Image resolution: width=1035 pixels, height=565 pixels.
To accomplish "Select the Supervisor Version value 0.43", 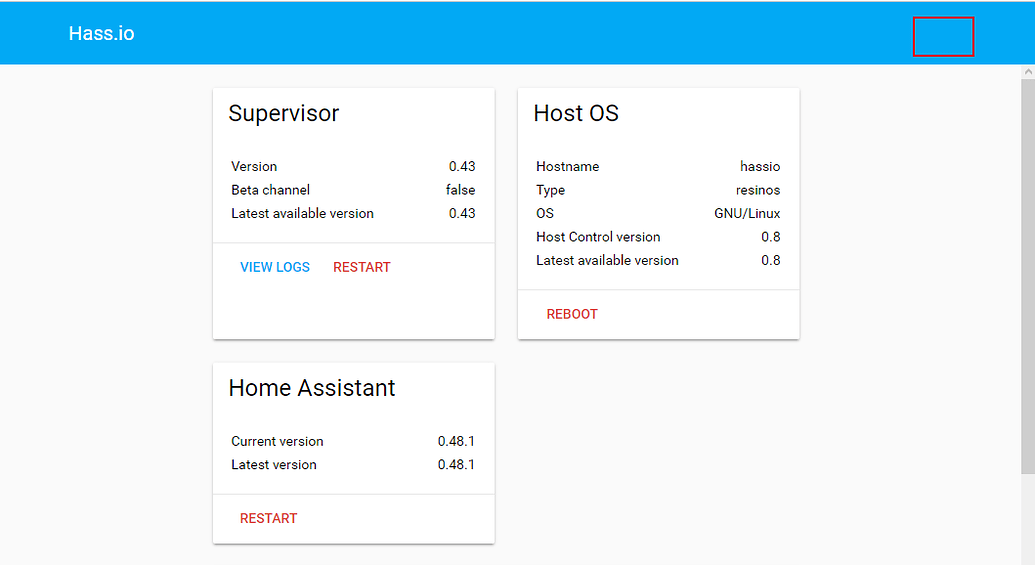I will (x=462, y=166).
